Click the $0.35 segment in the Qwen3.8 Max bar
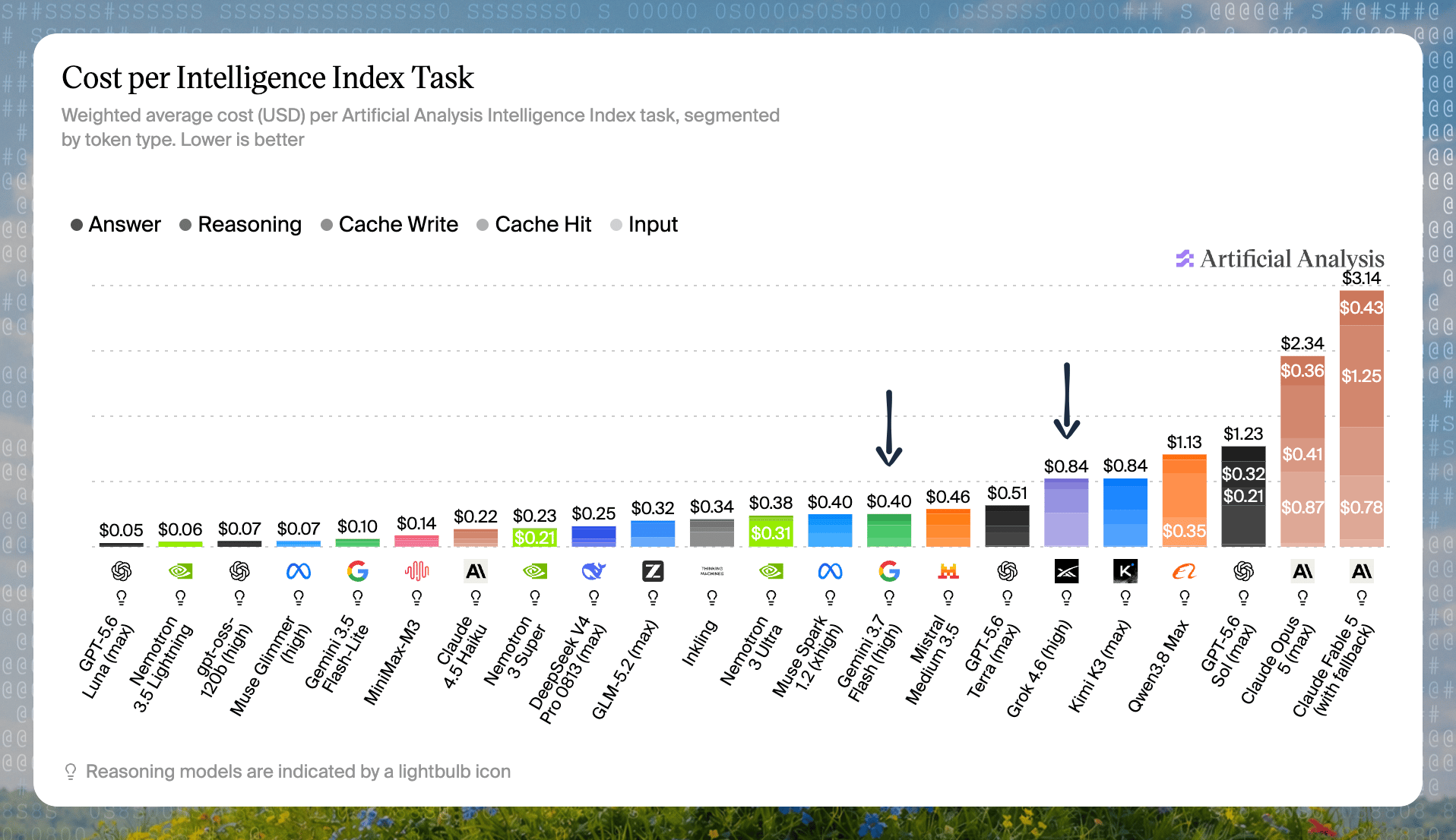Screen dimensions: 1456x840 1185,532
